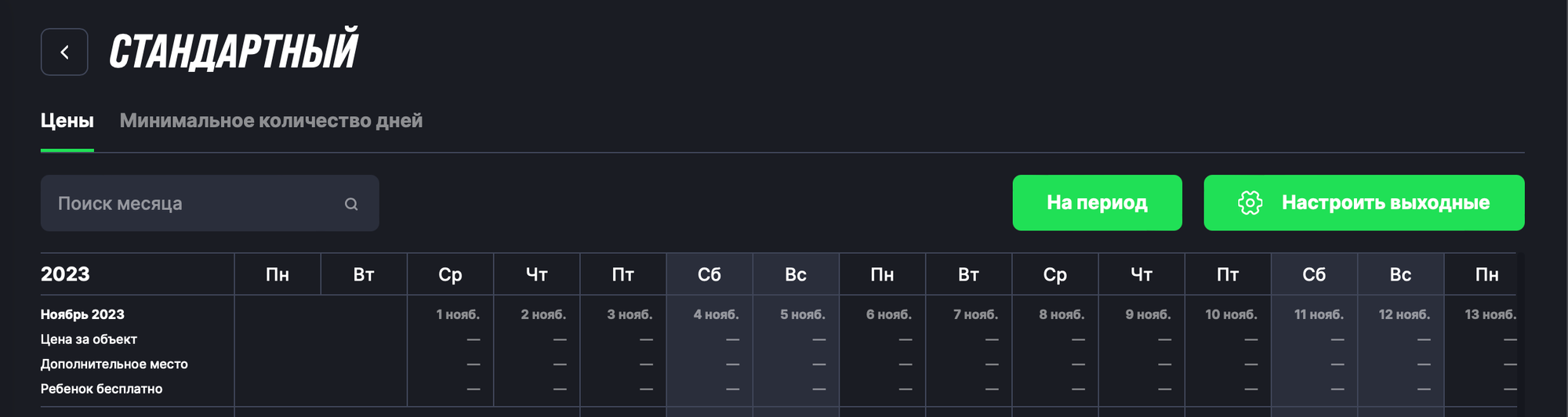Click the back arrow button
Image resolution: width=1568 pixels, height=417 pixels.
click(64, 53)
